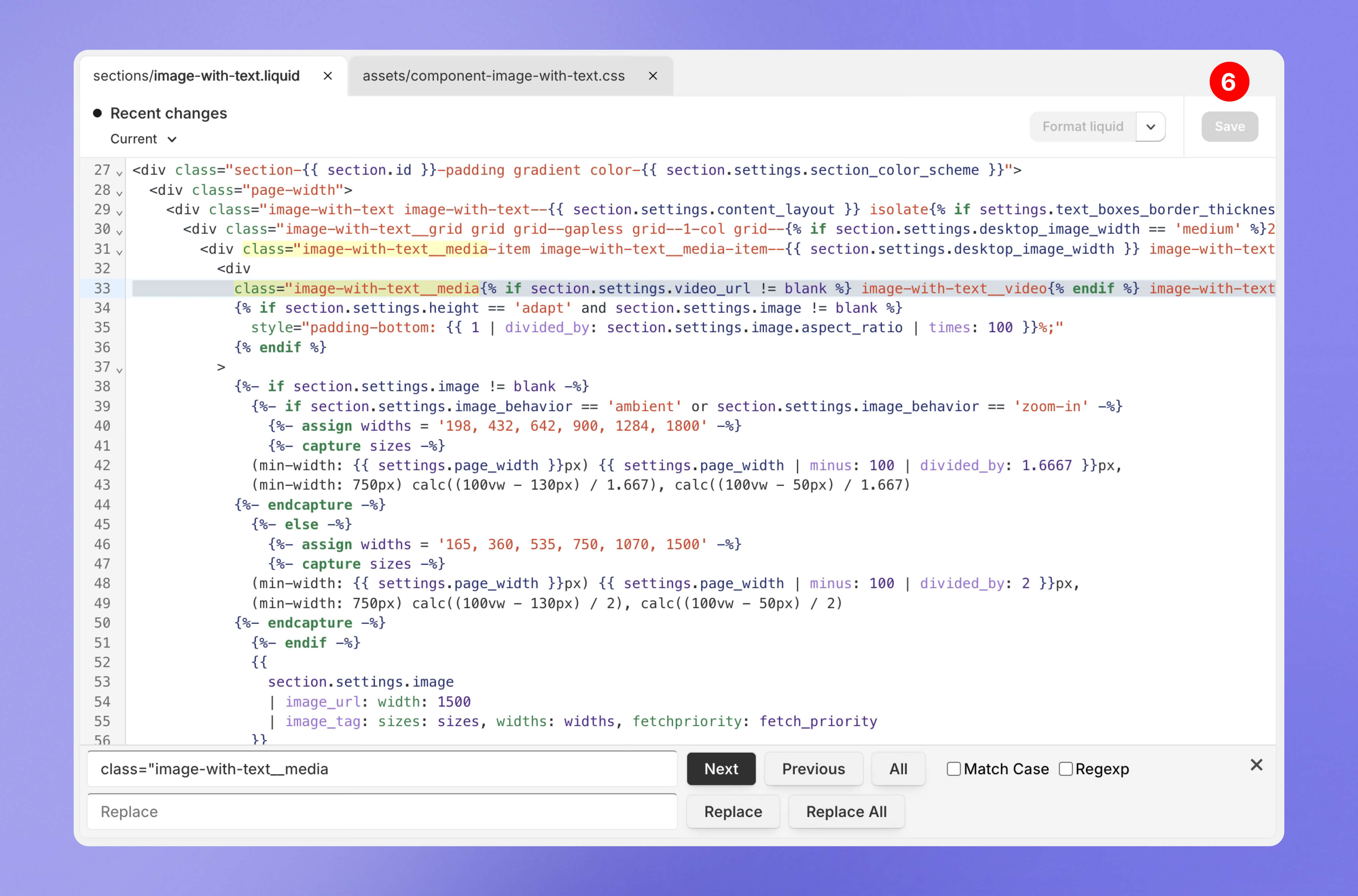
Task: Open the Format liquid dropdown arrow
Action: [x=1151, y=127]
